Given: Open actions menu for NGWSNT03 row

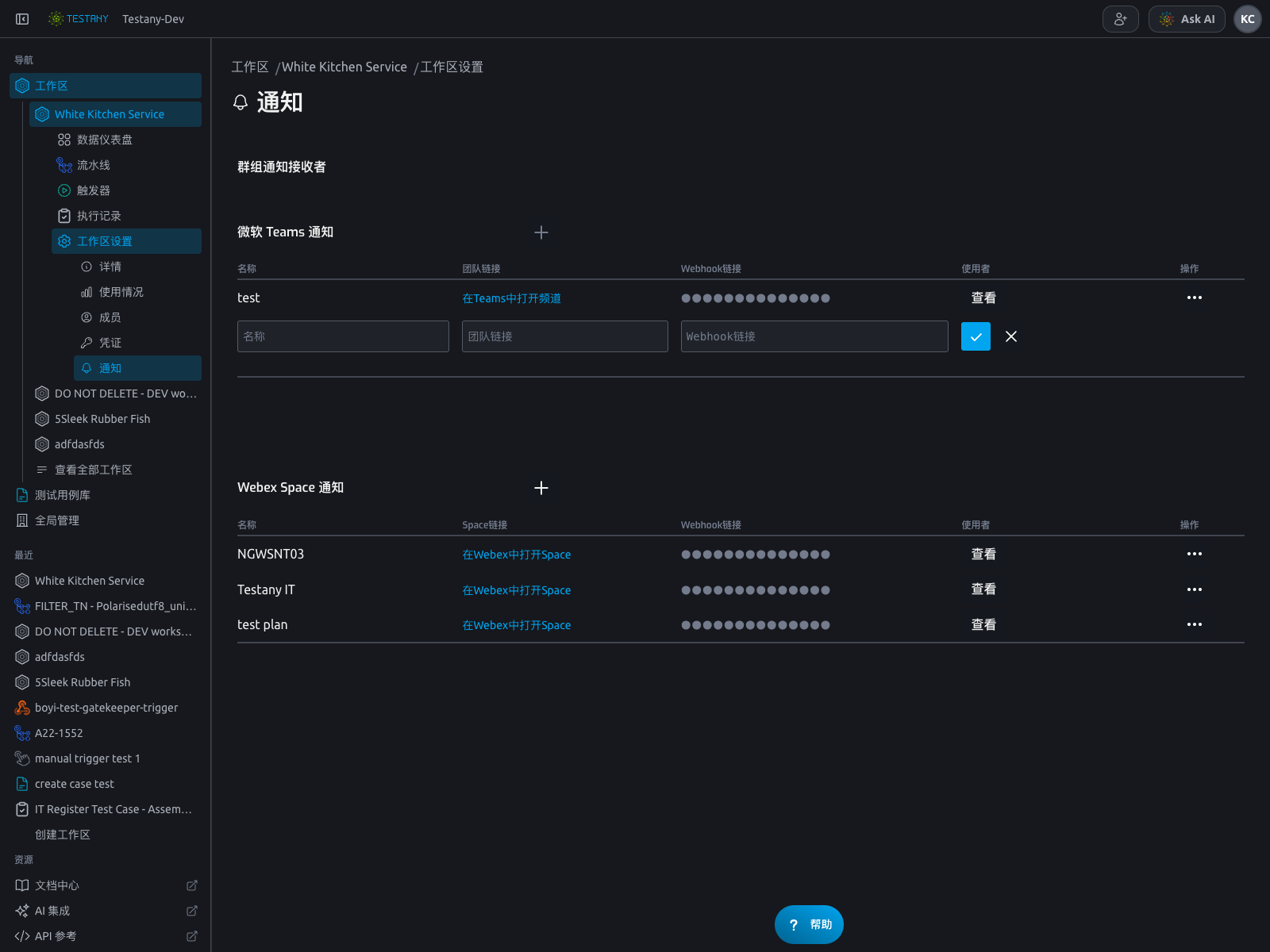Looking at the screenshot, I should click(1195, 554).
